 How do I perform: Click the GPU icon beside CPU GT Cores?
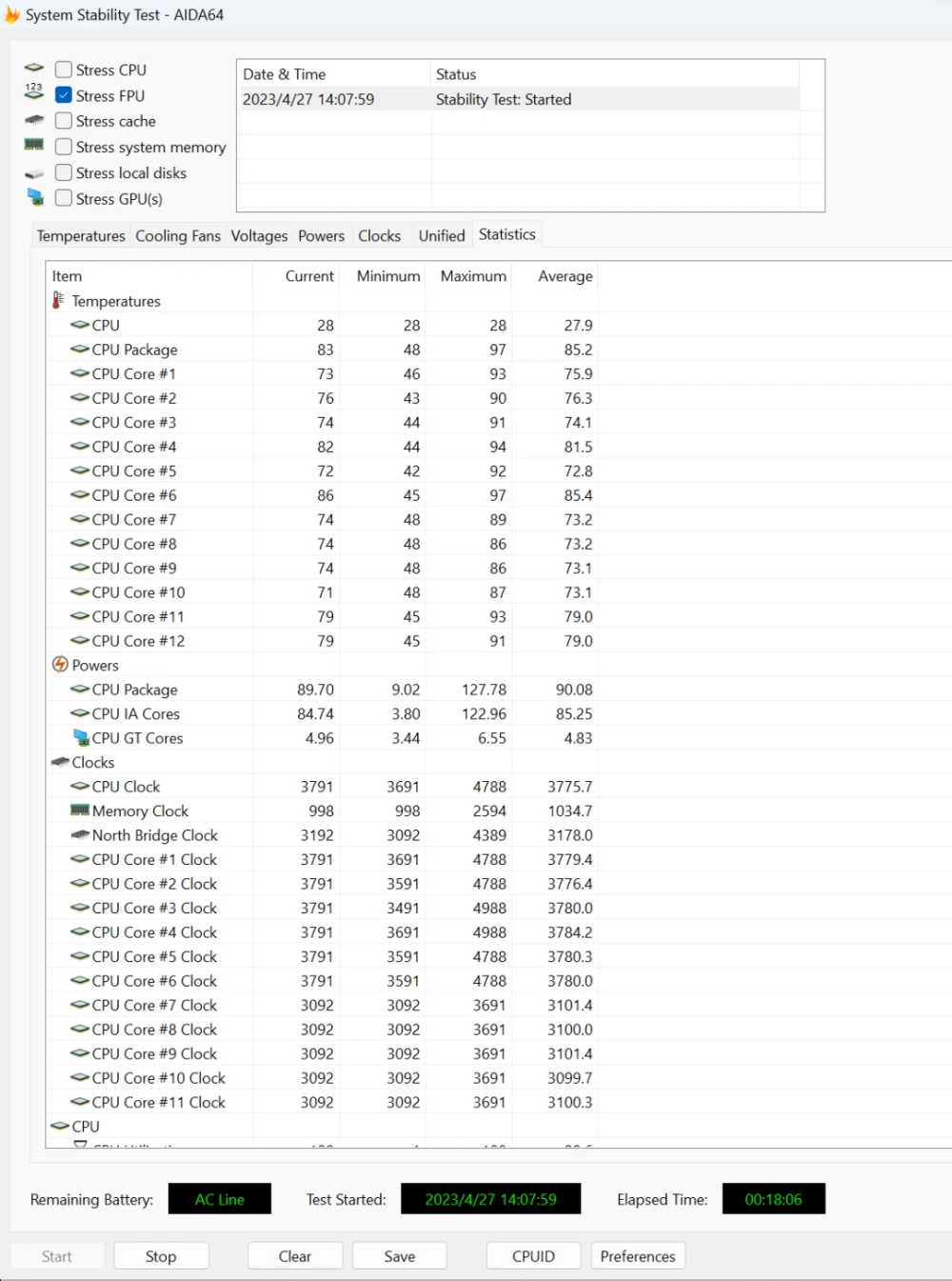[82, 737]
